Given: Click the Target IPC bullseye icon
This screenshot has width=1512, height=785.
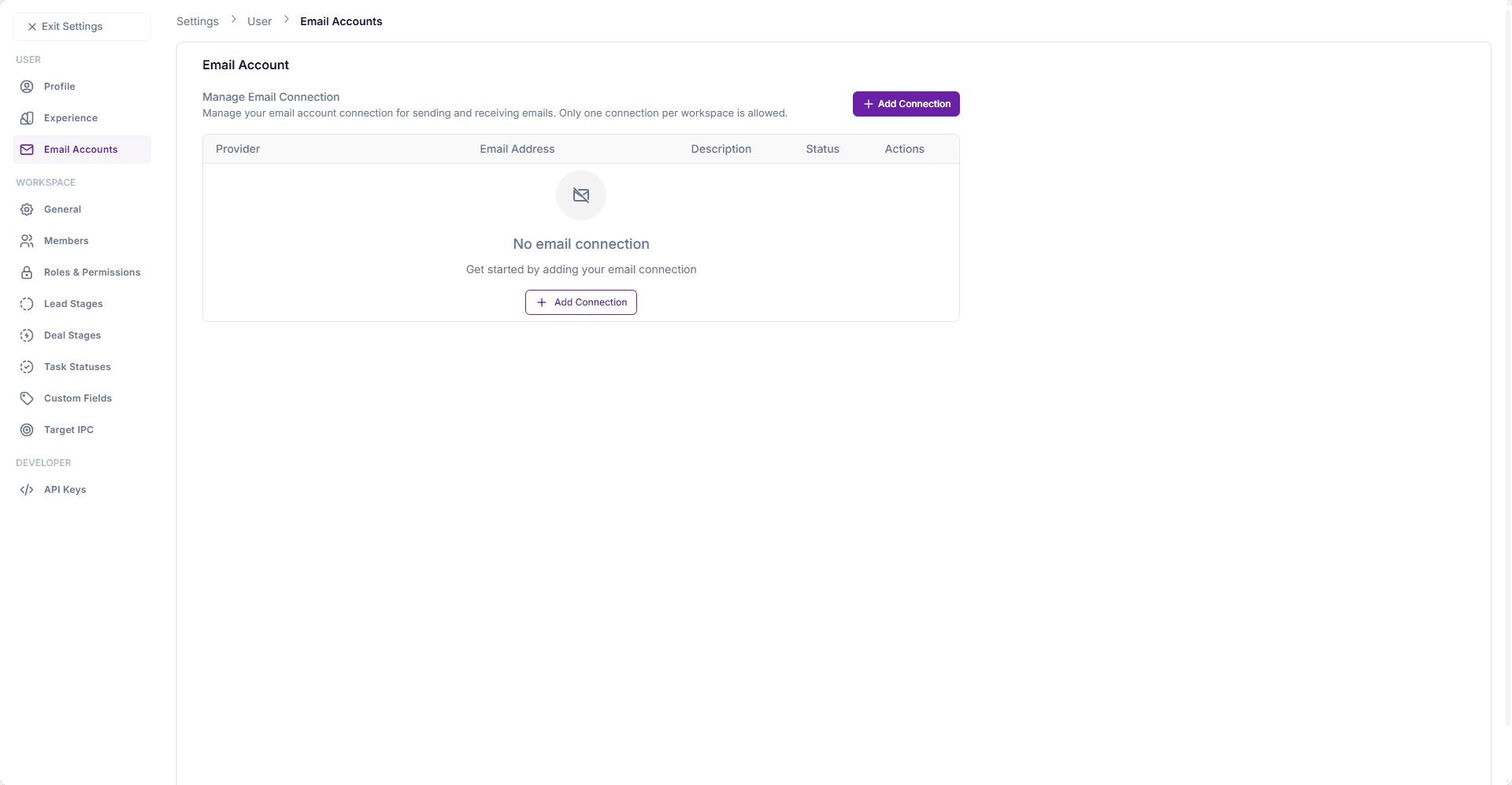Looking at the screenshot, I should (x=27, y=430).
